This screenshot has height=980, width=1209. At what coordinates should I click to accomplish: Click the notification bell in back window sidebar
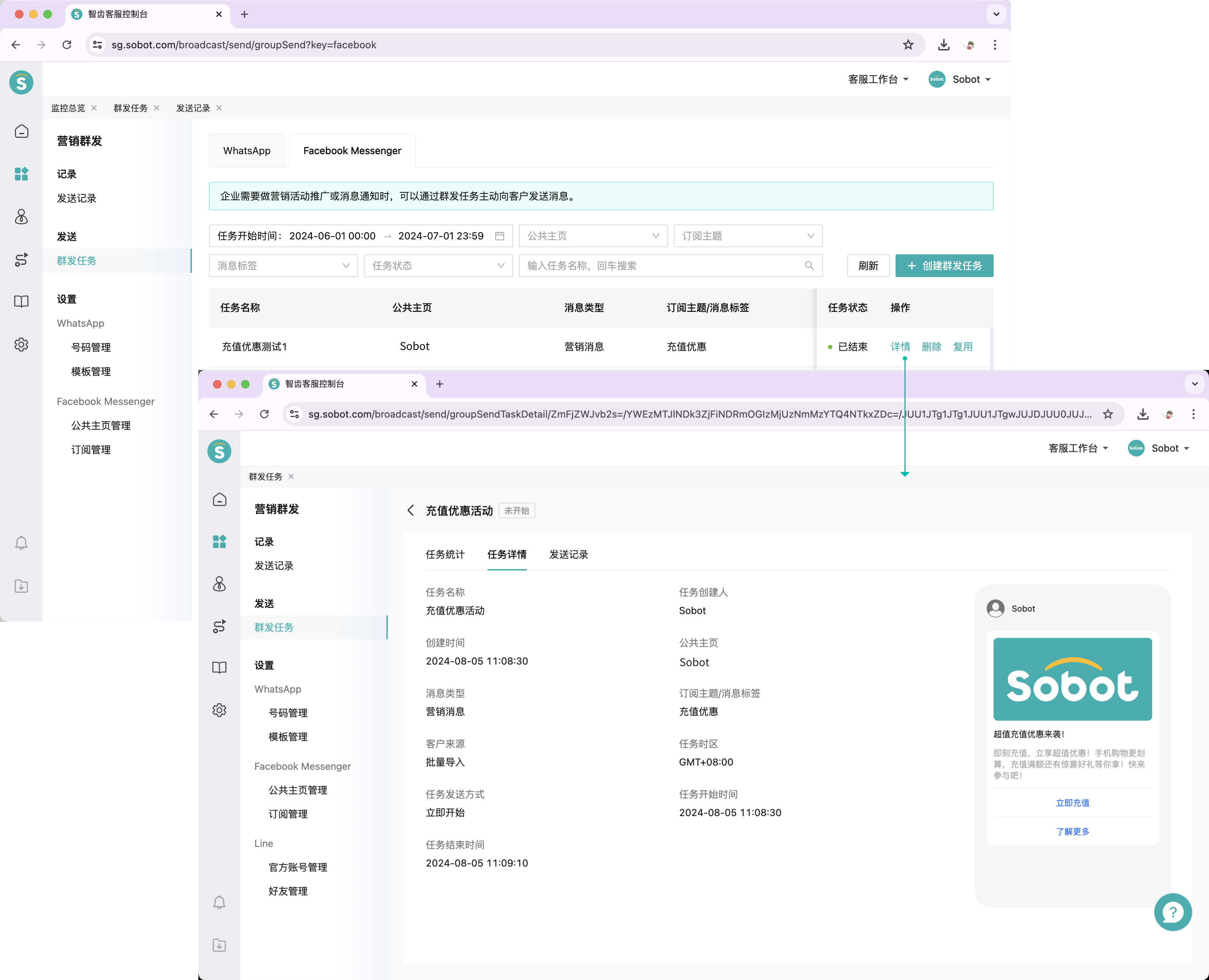(x=21, y=543)
